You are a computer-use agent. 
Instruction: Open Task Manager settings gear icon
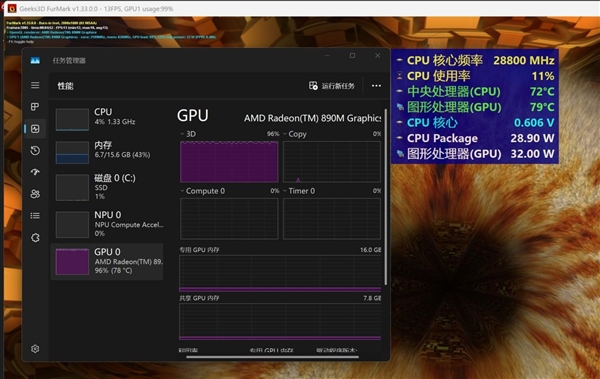[x=35, y=349]
